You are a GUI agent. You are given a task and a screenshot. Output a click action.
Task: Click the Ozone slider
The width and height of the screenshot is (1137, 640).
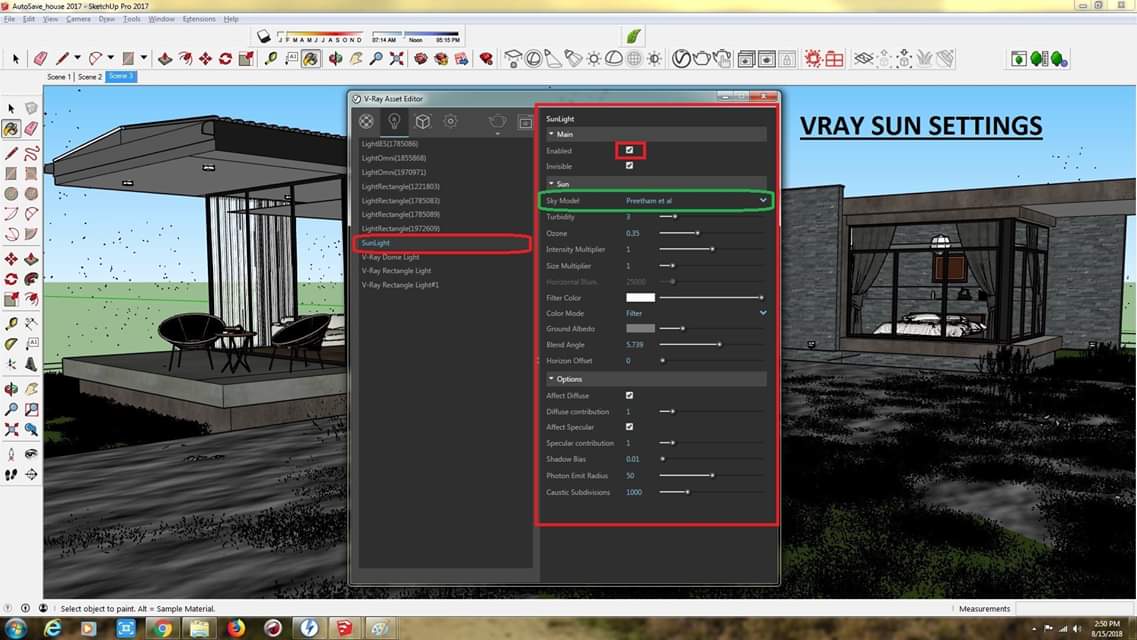pyautogui.click(x=711, y=233)
